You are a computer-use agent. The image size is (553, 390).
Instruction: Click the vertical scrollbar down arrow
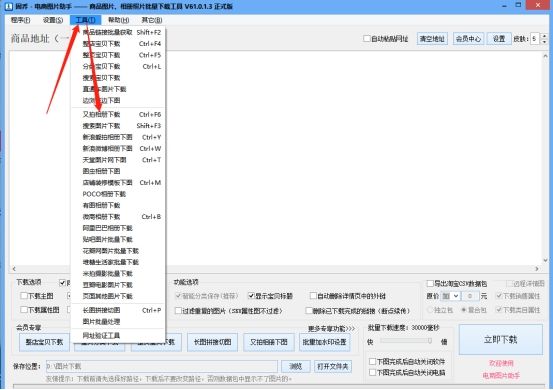click(x=545, y=260)
